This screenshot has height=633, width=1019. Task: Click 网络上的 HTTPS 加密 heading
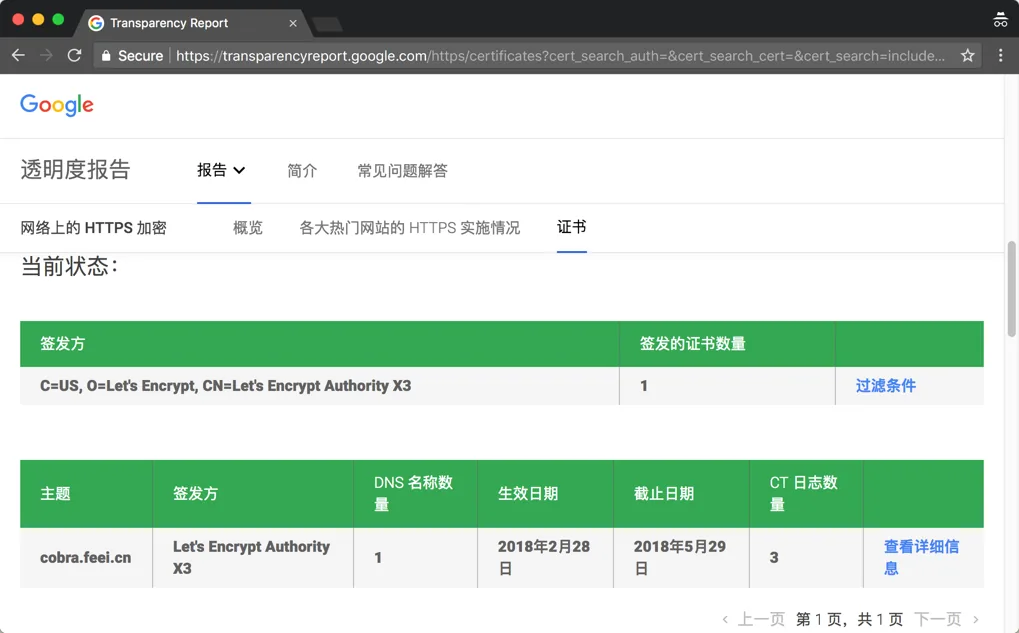pyautogui.click(x=94, y=227)
